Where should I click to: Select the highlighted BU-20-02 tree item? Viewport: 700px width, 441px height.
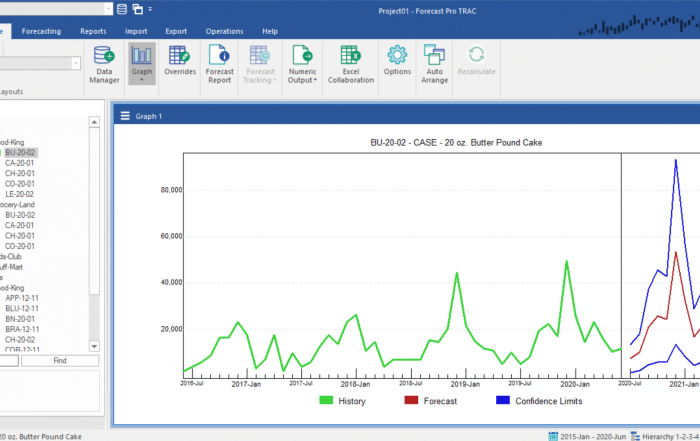[x=21, y=152]
